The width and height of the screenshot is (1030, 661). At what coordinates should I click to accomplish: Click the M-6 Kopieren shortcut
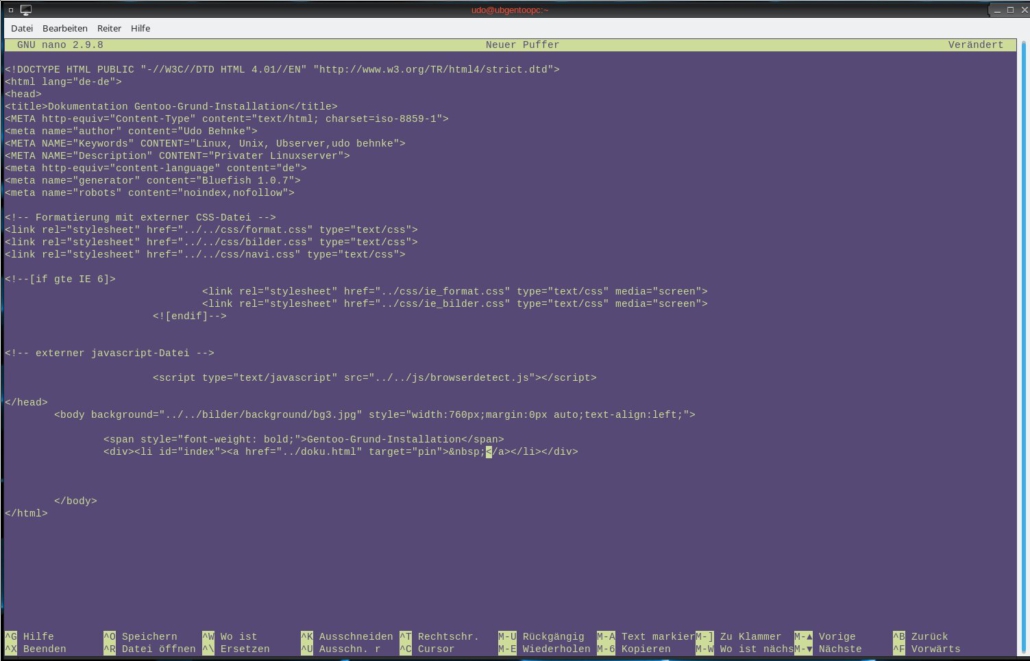click(x=633, y=649)
